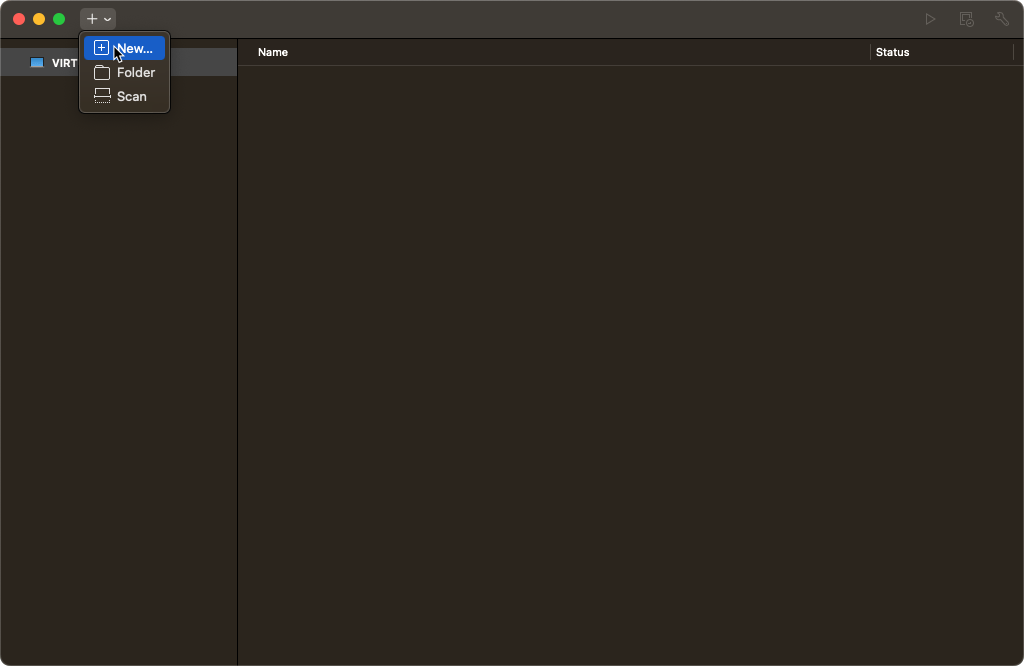
Task: Open settings with the wrench icon
Action: coord(1001,19)
